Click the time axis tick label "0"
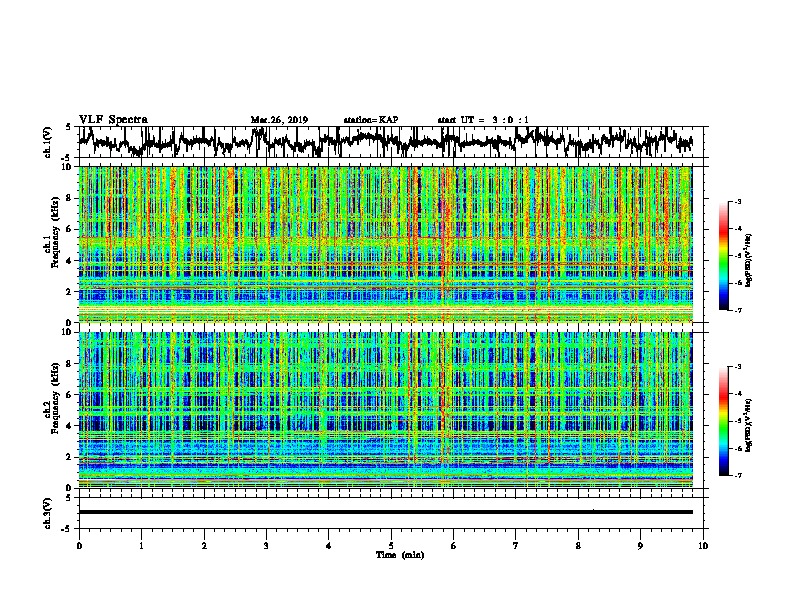The height and width of the screenshot is (612, 792). 79,546
